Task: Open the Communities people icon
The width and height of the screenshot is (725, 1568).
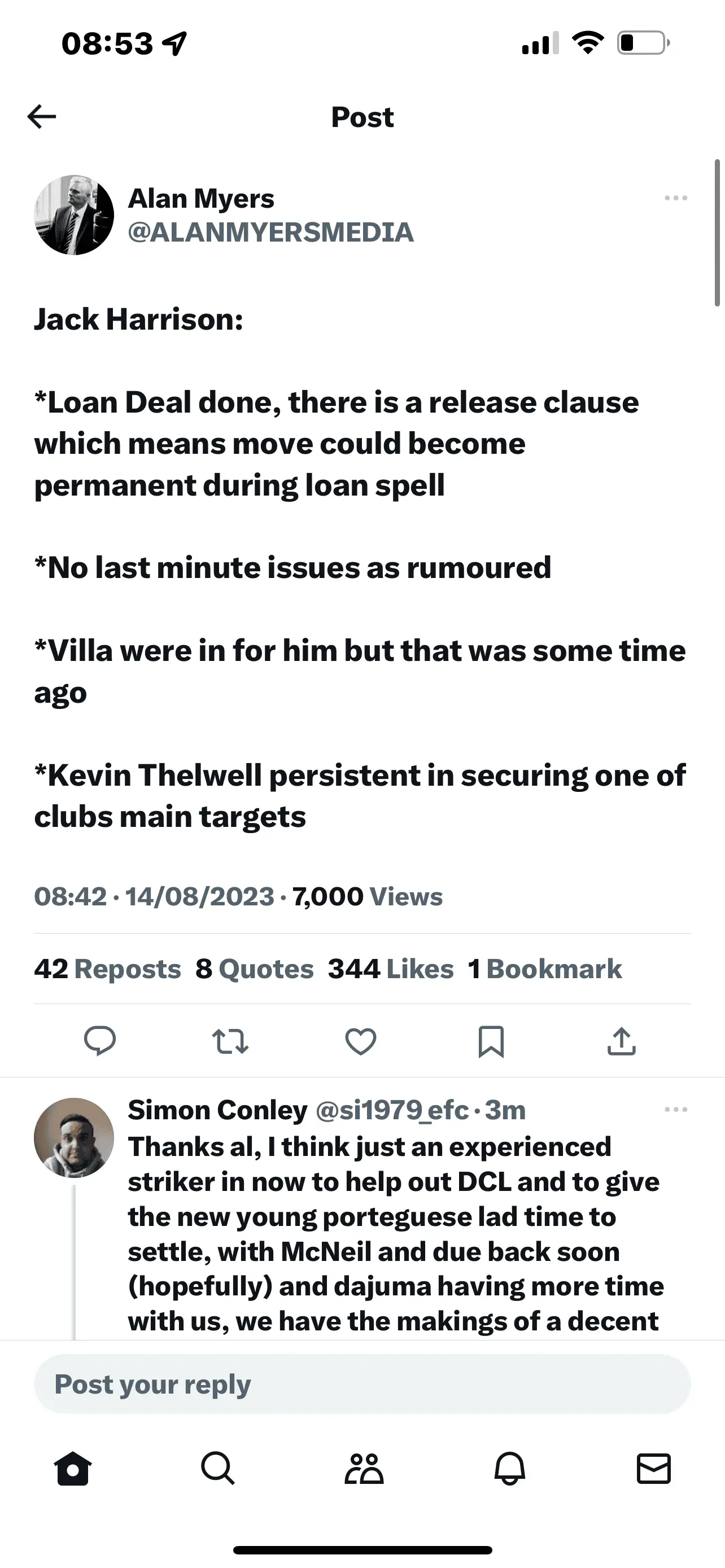Action: [x=364, y=1469]
